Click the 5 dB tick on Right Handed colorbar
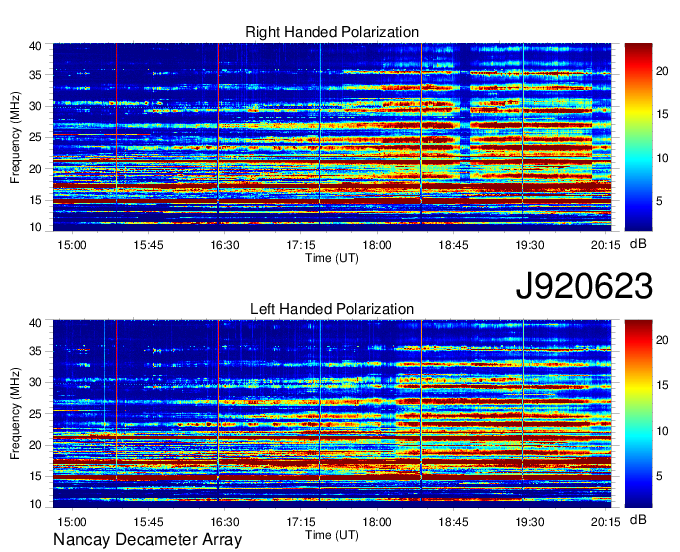This screenshot has height=552, width=680. pyautogui.click(x=659, y=201)
